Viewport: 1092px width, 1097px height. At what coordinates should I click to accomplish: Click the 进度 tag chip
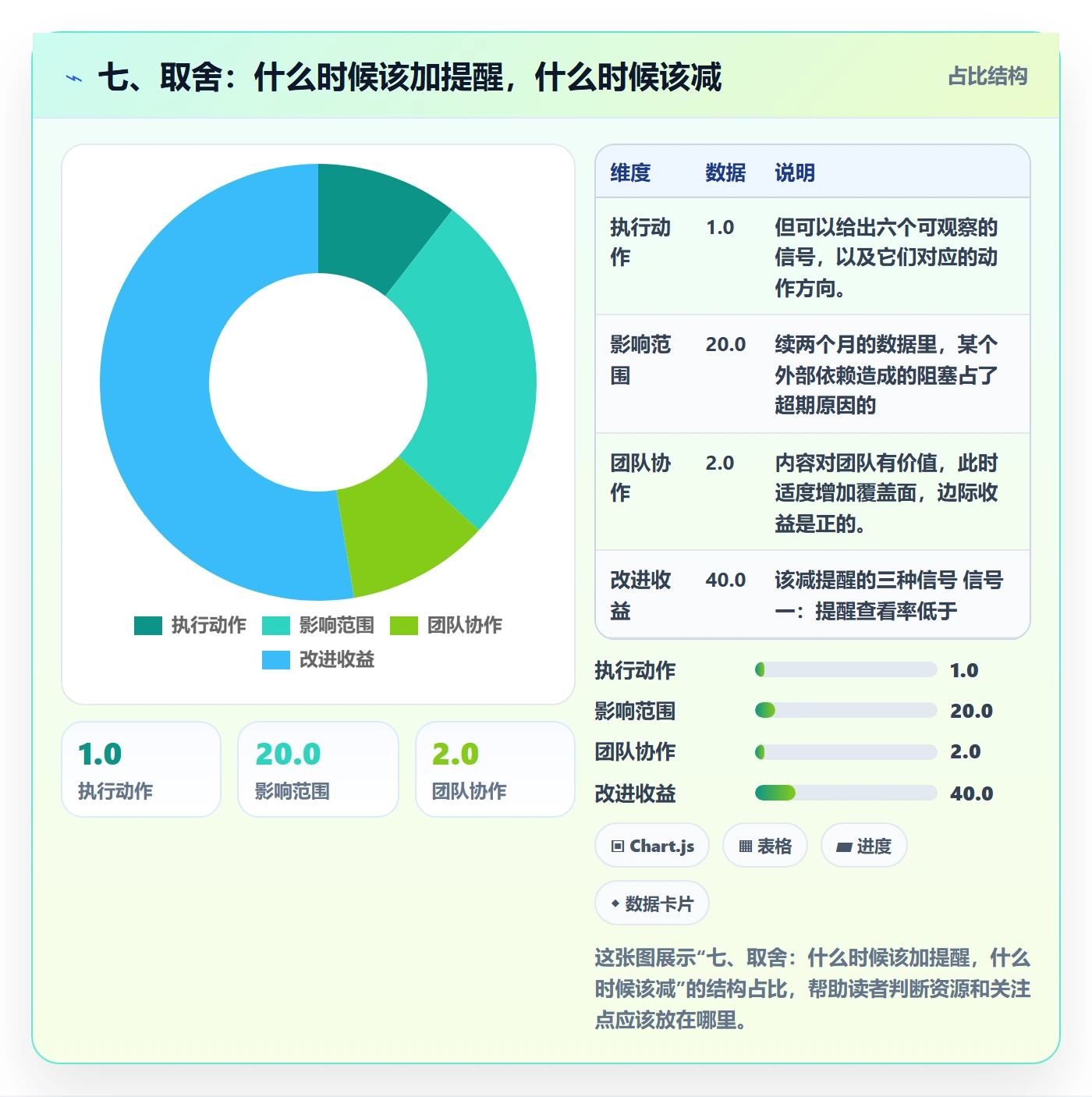coord(864,846)
